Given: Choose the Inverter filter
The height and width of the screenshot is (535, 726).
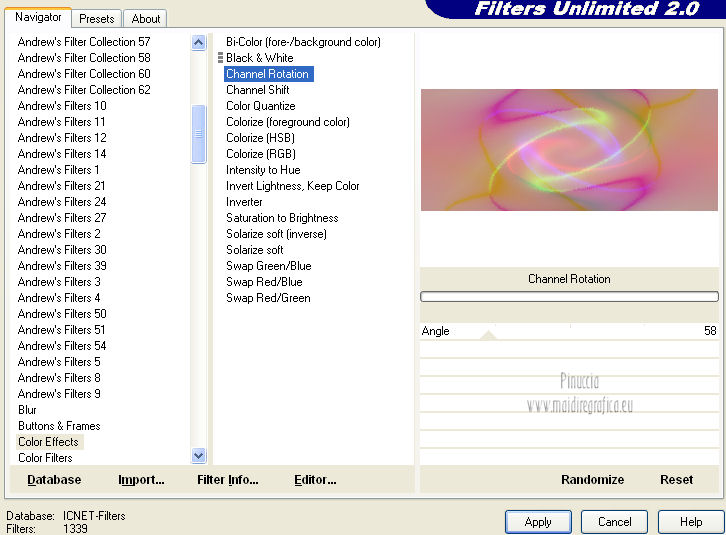Looking at the screenshot, I should tap(244, 202).
